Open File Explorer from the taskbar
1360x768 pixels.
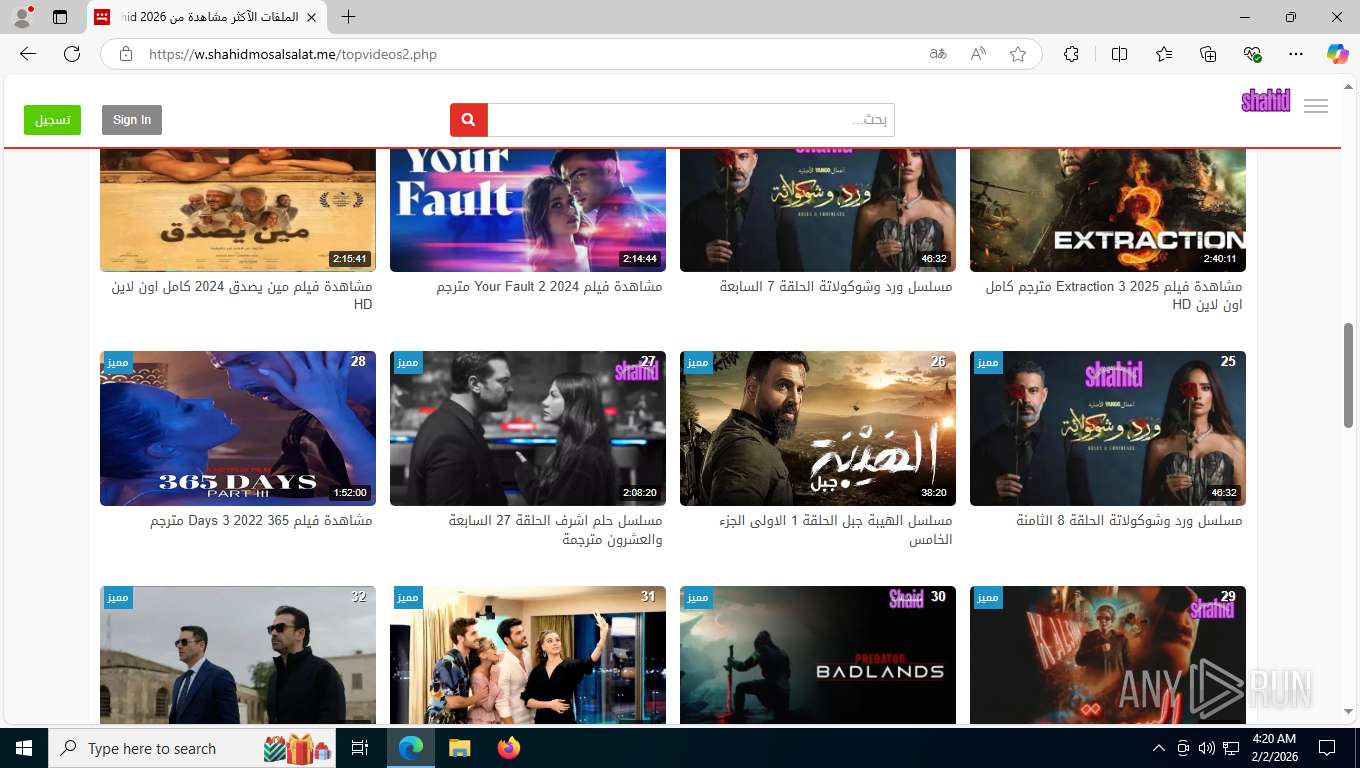tap(459, 748)
